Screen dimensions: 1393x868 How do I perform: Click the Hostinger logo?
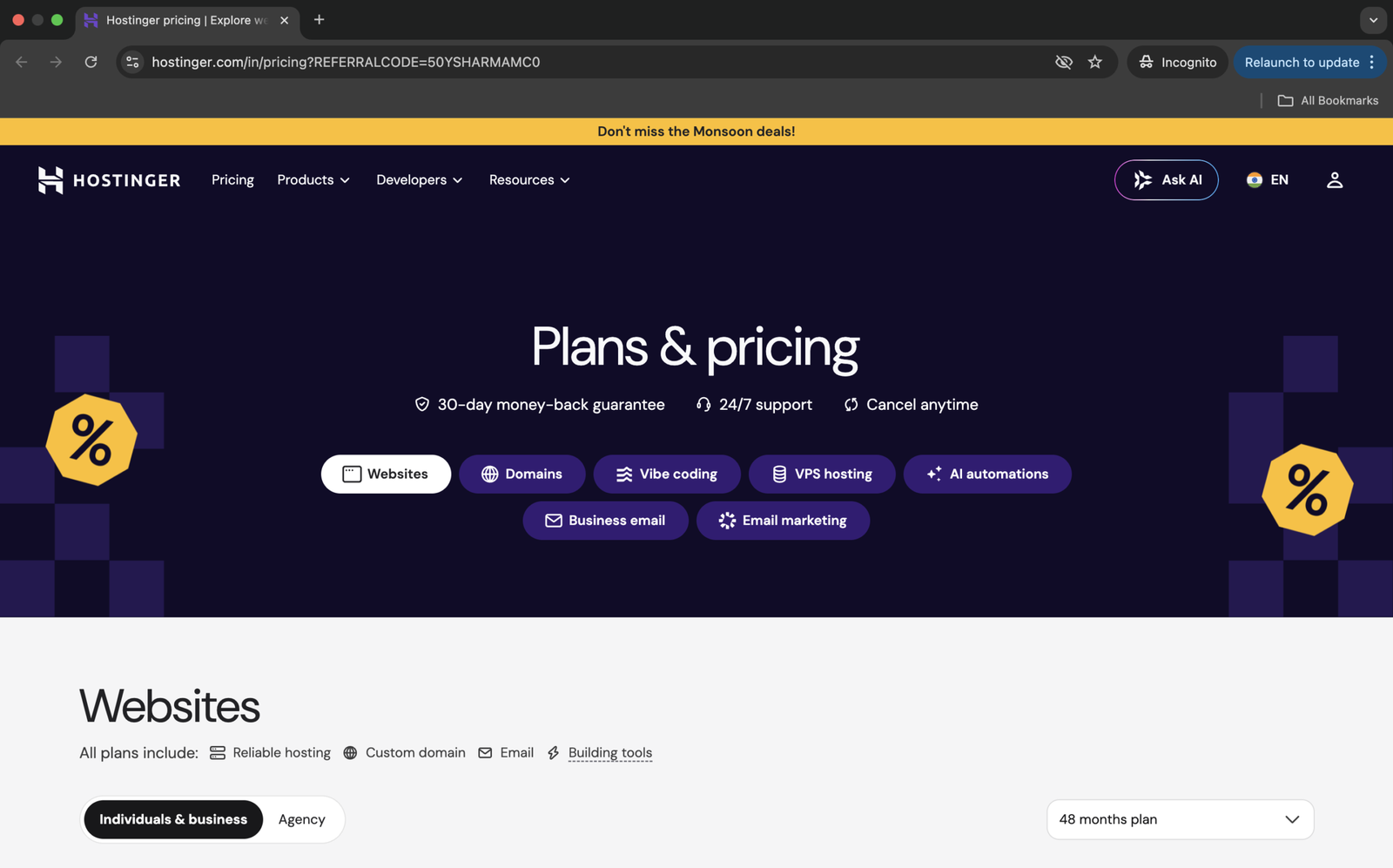point(109,180)
